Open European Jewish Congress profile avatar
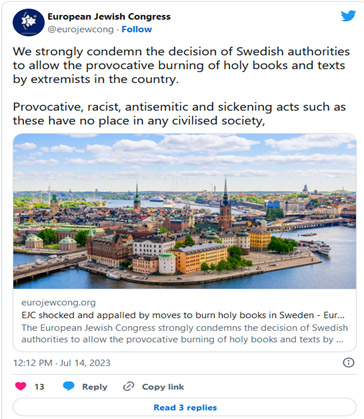364x419 pixels. point(28,22)
